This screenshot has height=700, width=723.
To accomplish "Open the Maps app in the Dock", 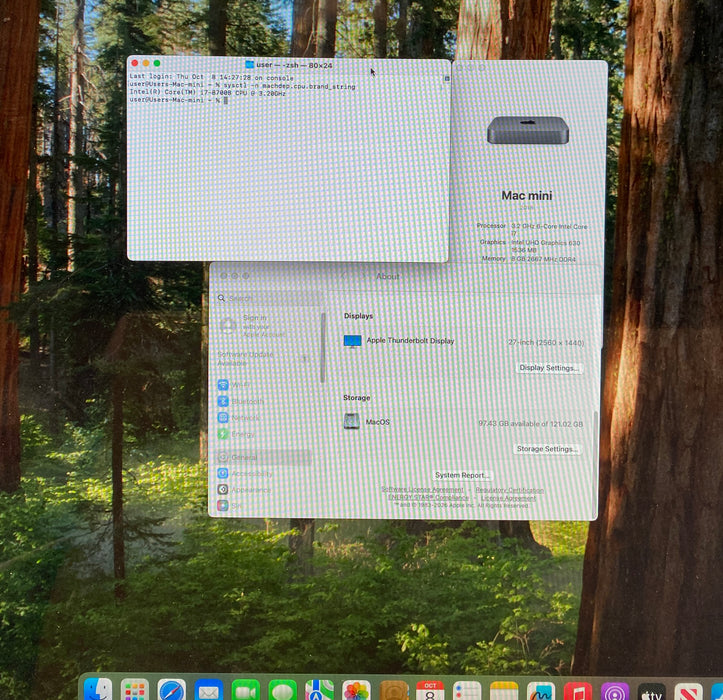I will click(x=319, y=690).
